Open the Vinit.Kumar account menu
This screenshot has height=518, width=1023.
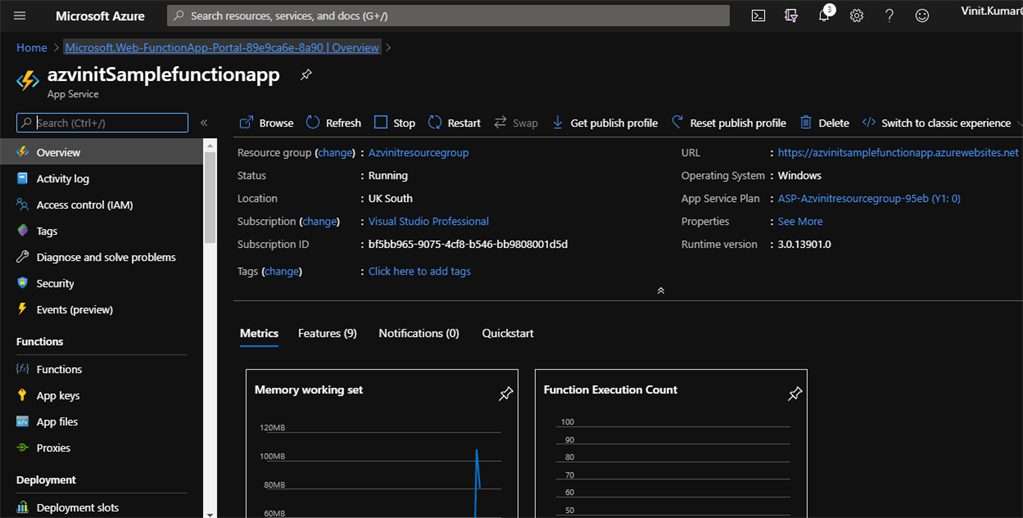coord(991,11)
